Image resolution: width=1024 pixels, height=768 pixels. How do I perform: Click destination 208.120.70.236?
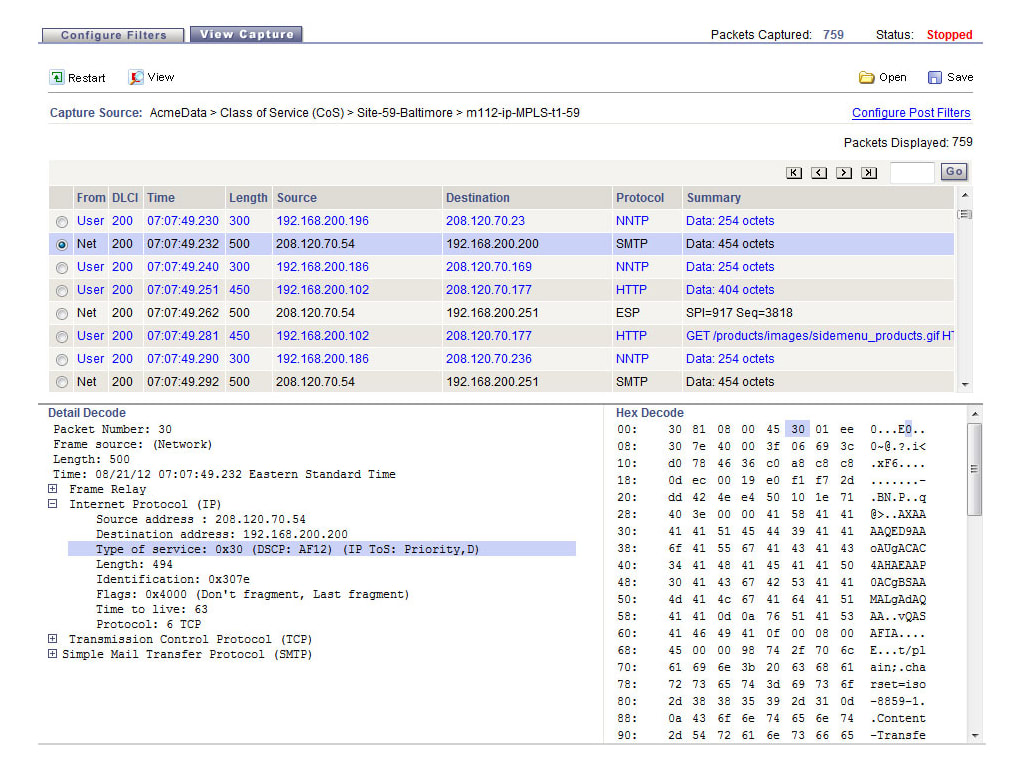pyautogui.click(x=488, y=359)
